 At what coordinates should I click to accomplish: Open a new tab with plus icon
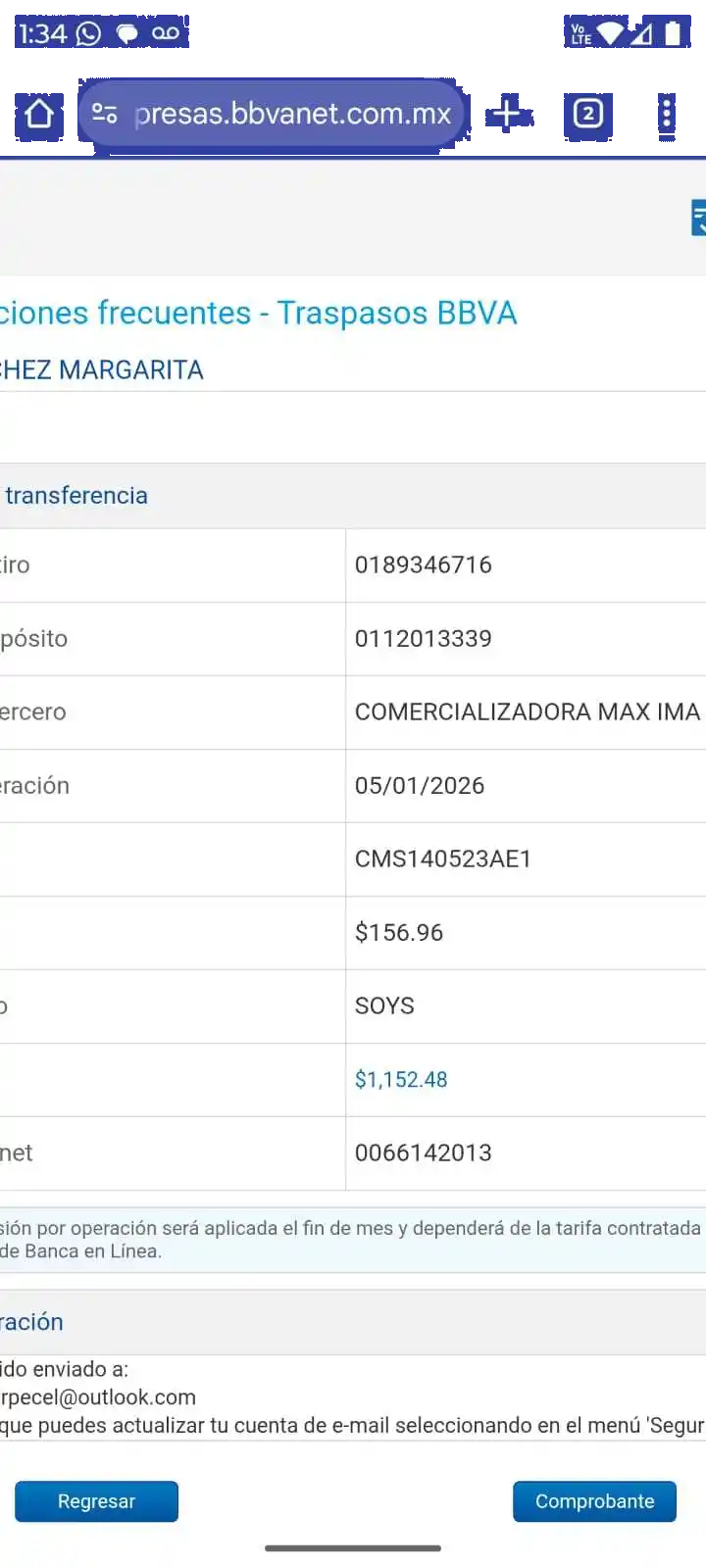tap(506, 114)
